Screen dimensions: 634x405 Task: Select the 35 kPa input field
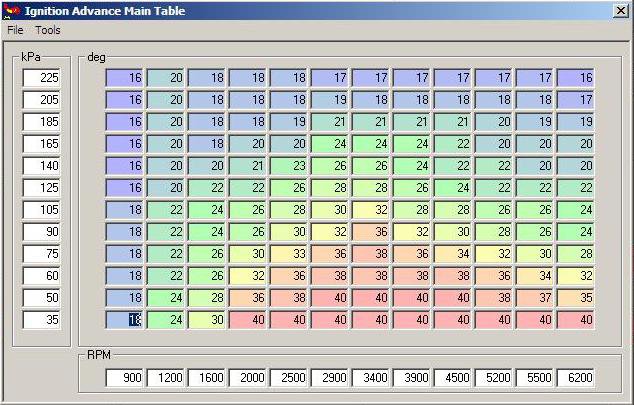coord(42,320)
